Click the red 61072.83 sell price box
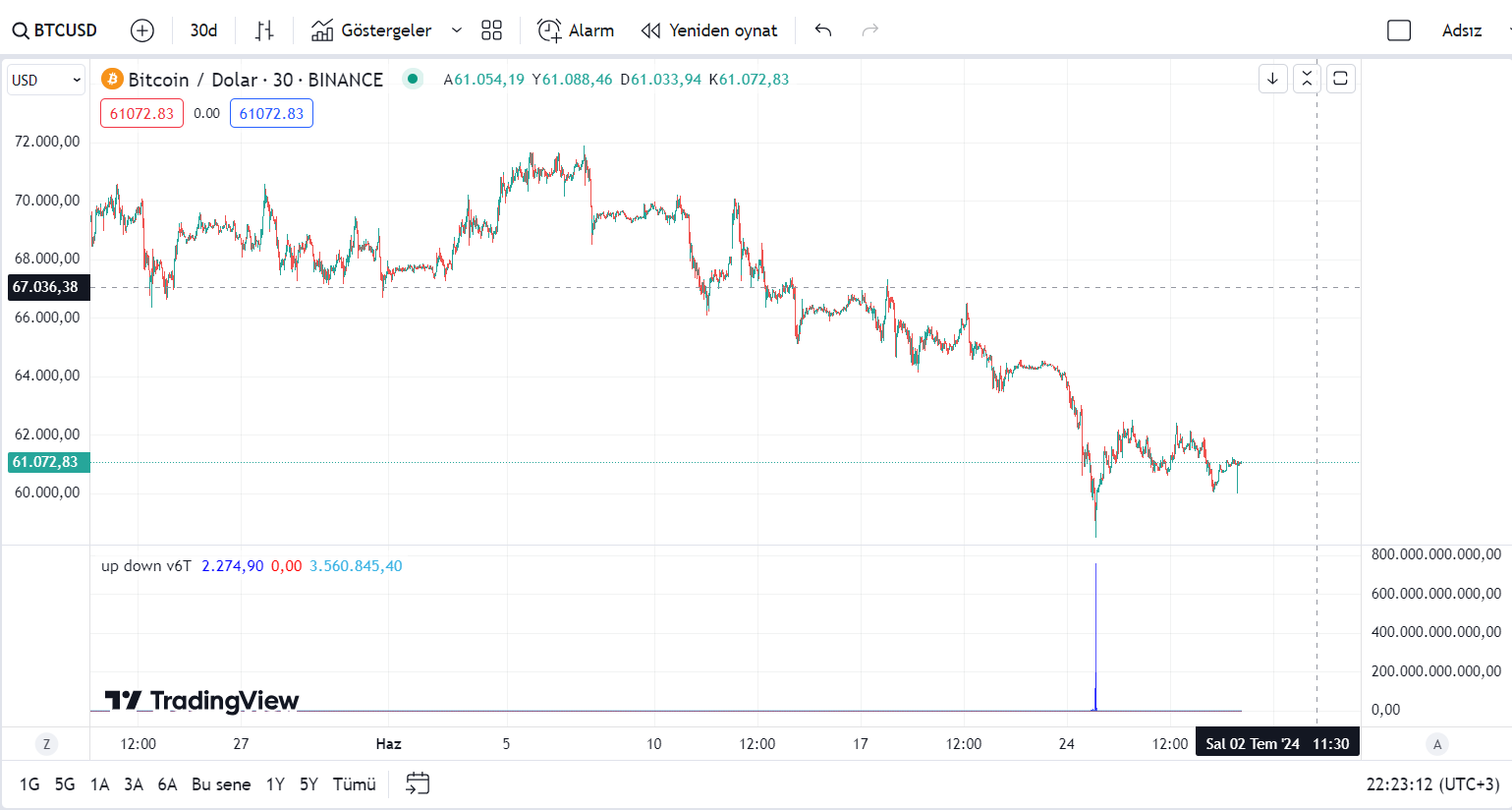Image resolution: width=1512 pixels, height=810 pixels. coord(141,113)
